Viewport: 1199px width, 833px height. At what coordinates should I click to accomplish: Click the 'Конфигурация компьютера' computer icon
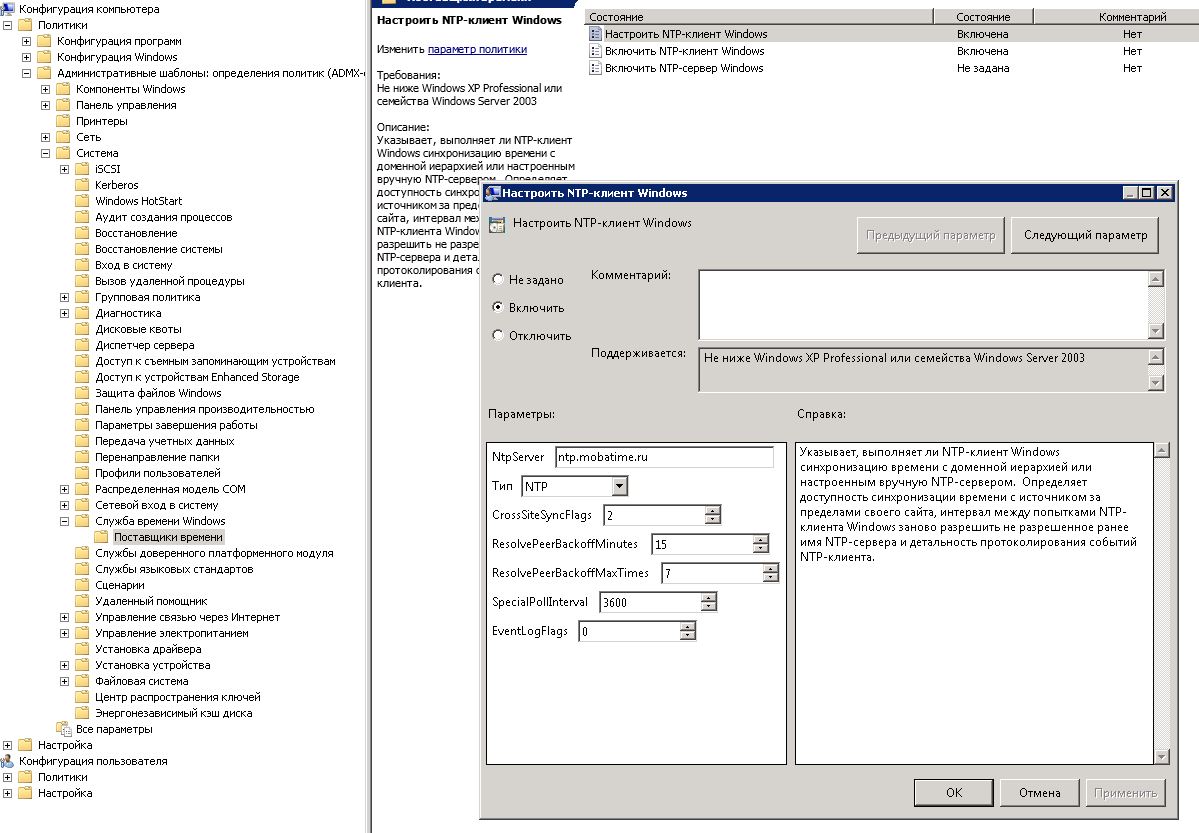point(8,9)
